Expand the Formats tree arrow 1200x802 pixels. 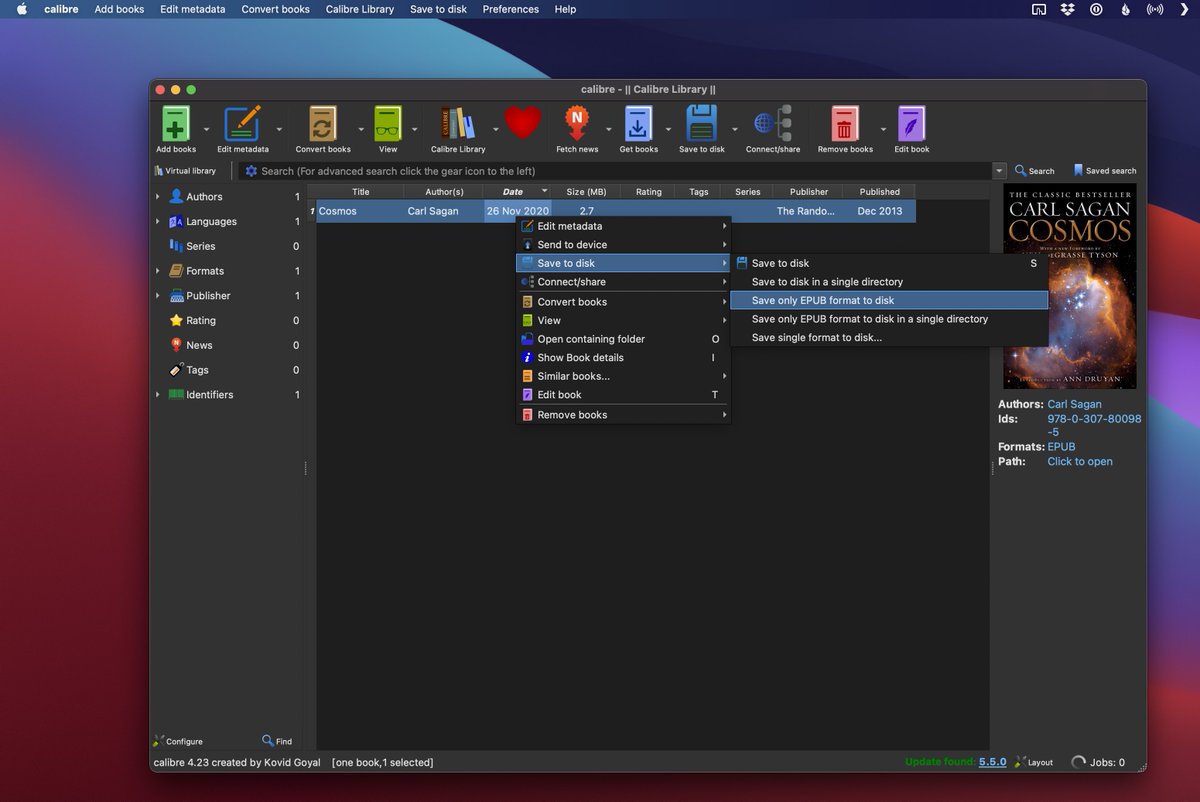click(158, 271)
